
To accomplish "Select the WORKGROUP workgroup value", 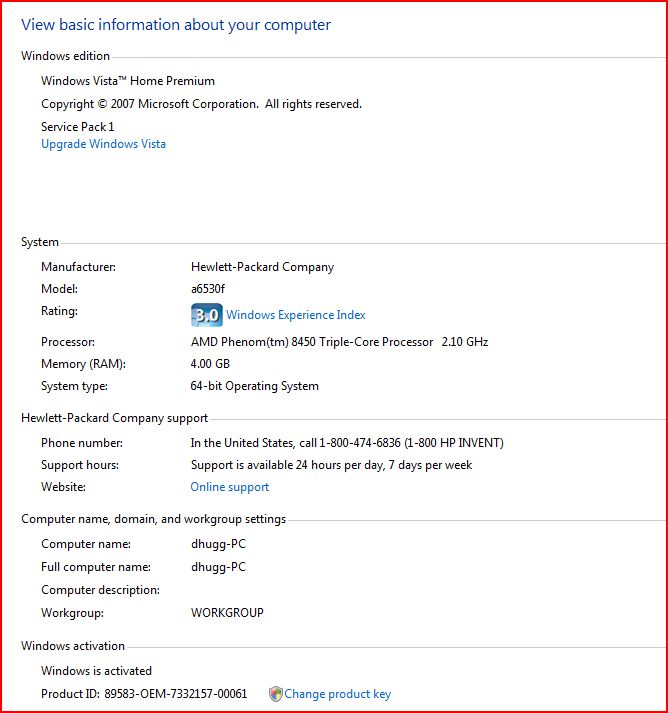I will 227,613.
